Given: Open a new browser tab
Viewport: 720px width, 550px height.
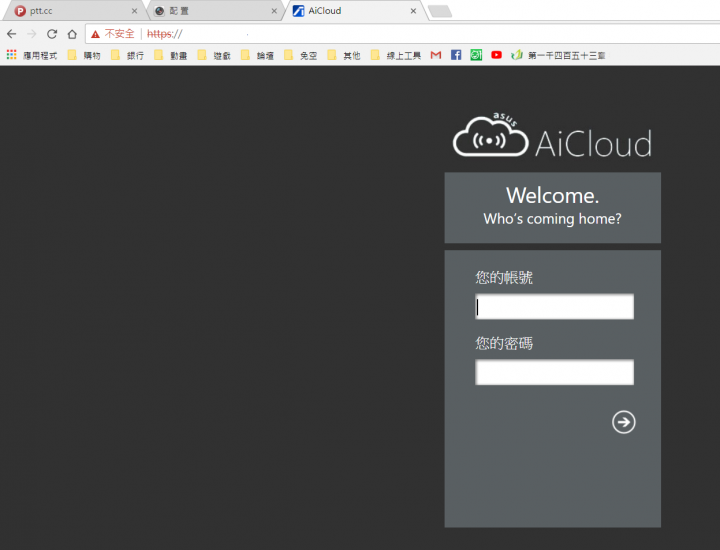Looking at the screenshot, I should (440, 11).
